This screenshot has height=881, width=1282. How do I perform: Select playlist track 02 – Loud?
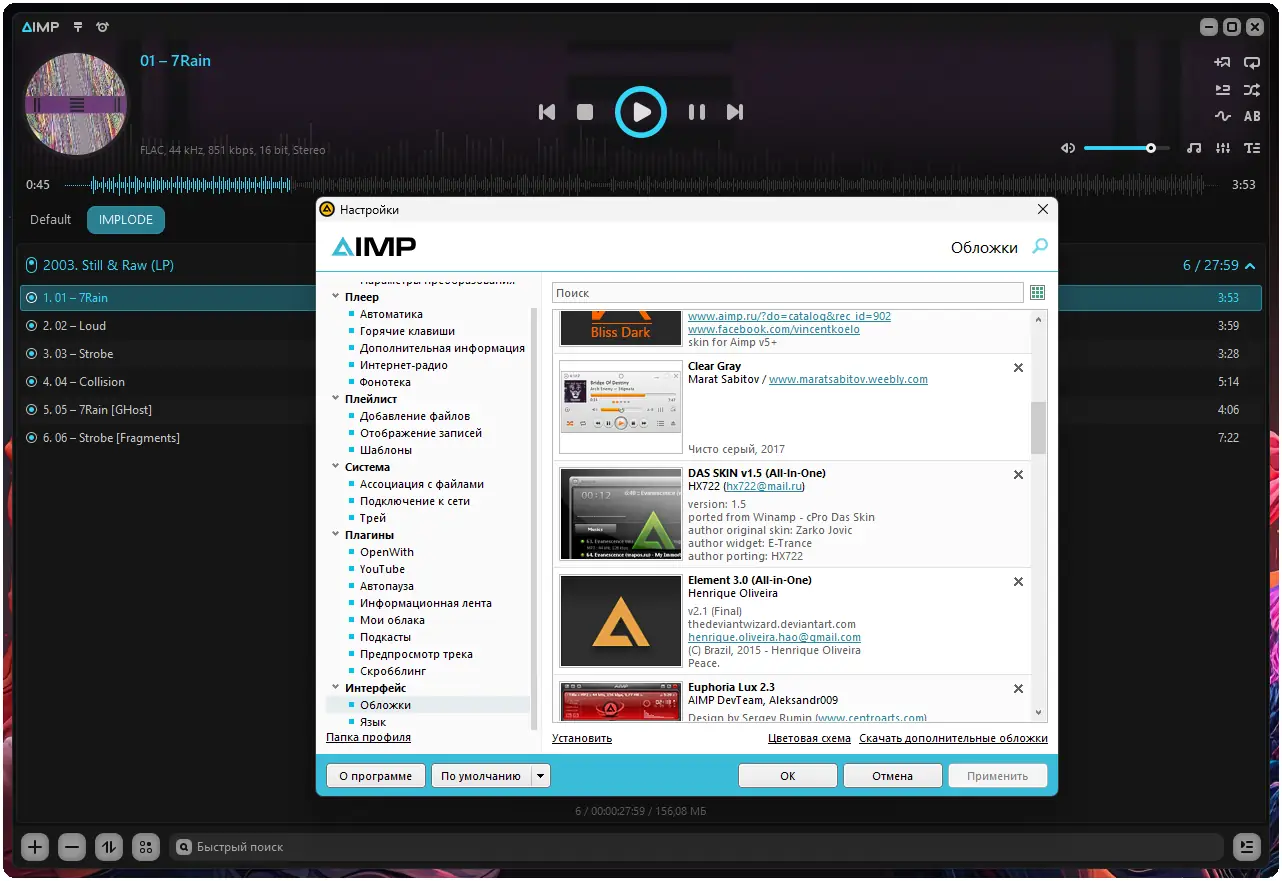640,326
